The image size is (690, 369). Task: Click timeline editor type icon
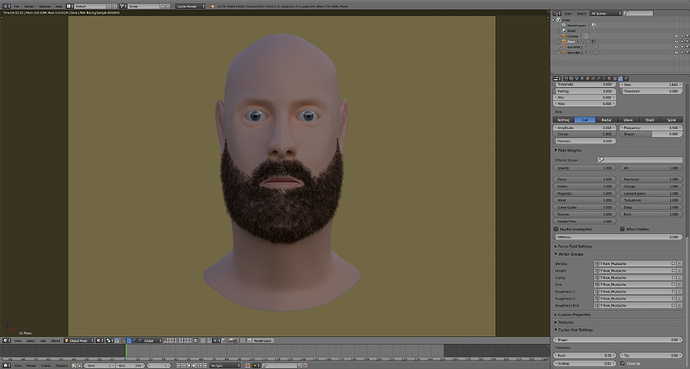(6, 365)
